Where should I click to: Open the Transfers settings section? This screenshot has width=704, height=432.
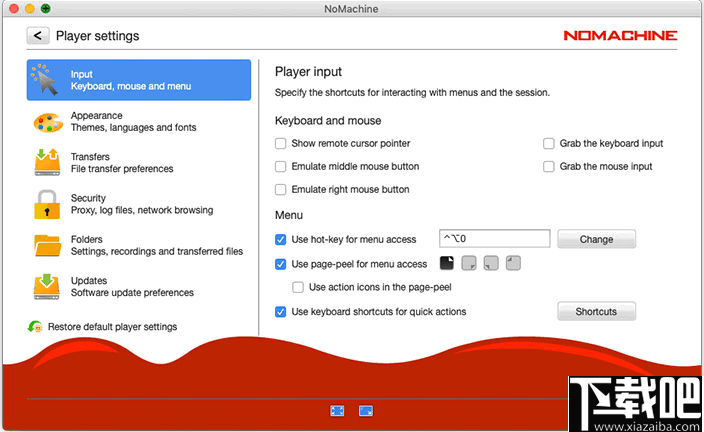pyautogui.click(x=139, y=163)
